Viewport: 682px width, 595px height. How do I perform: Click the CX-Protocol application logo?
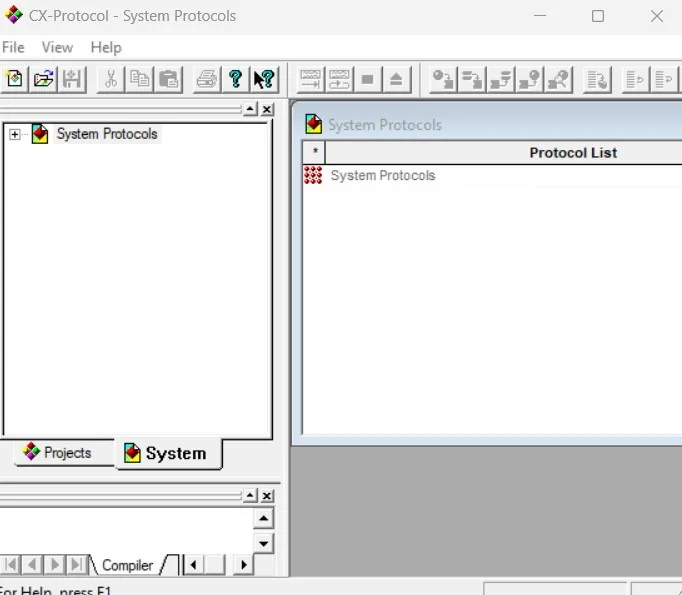point(13,15)
